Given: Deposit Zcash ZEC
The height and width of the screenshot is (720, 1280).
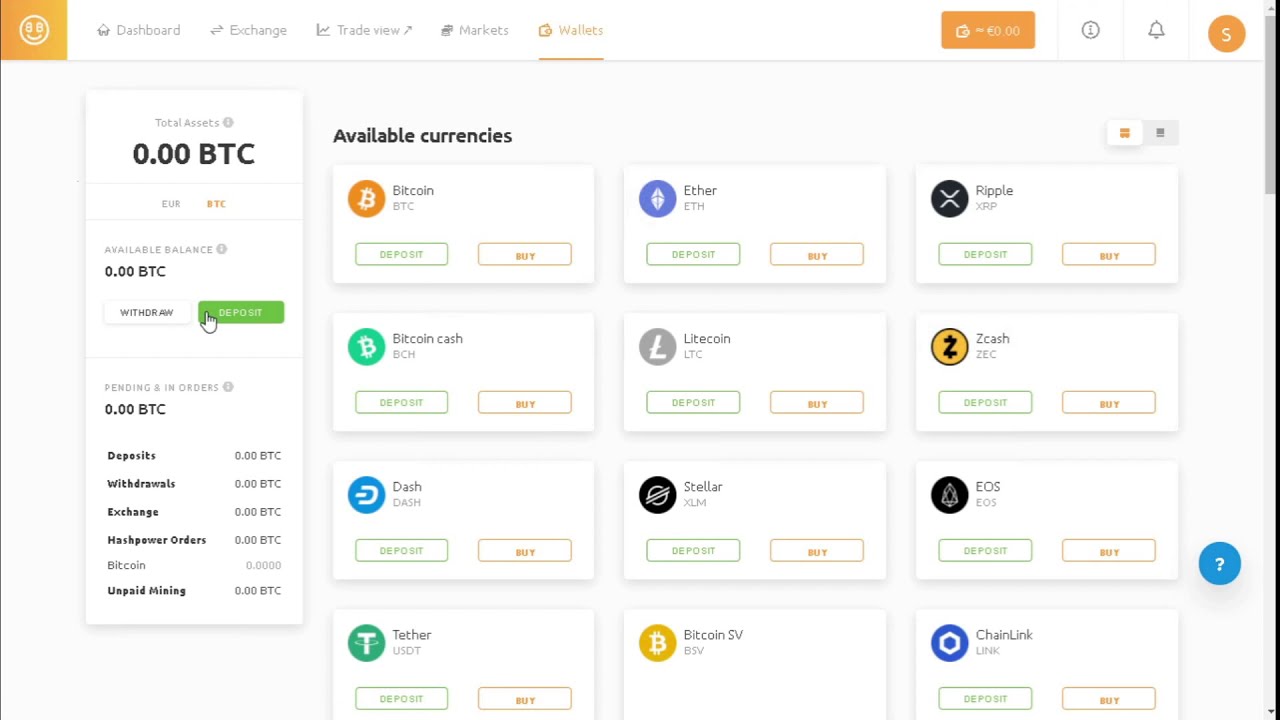Looking at the screenshot, I should [x=985, y=402].
